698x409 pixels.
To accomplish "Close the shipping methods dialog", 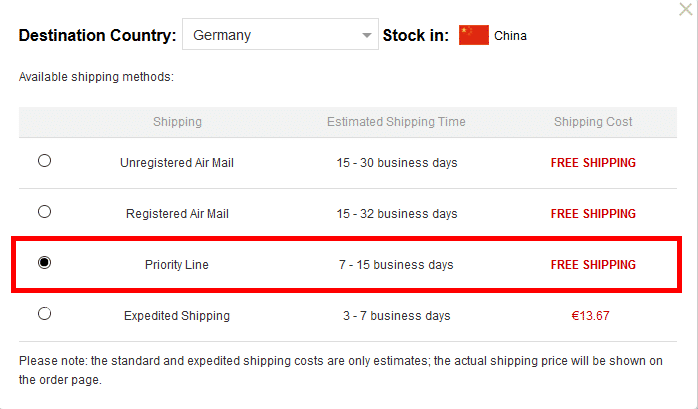I will 686,9.
